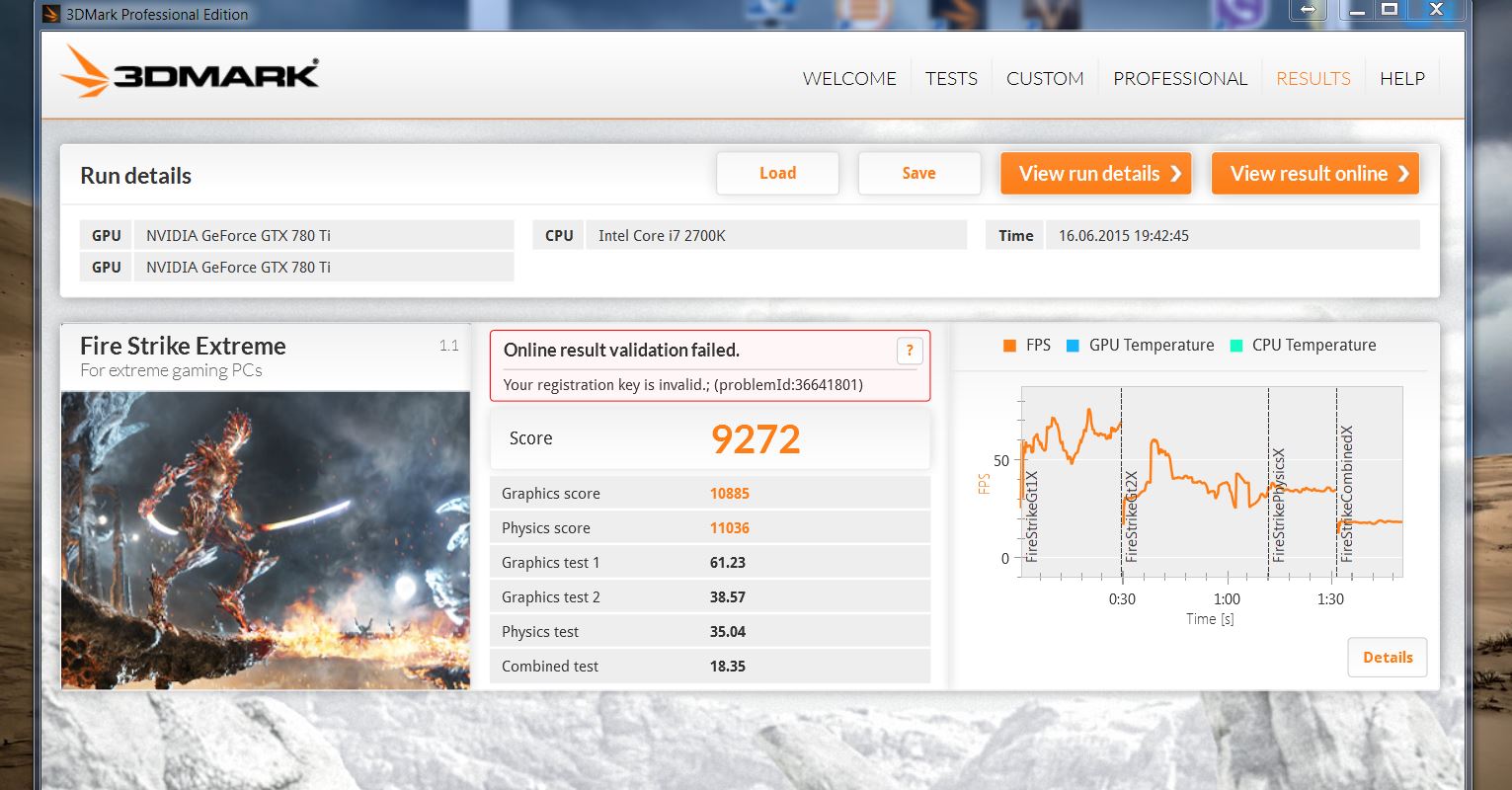Click the overall score value 9272

coord(756,439)
